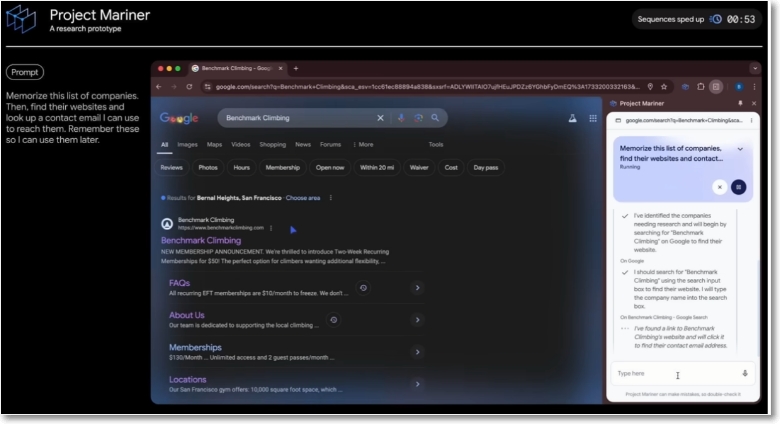Switch to the Forums tab
This screenshot has width=780, height=424.
coord(330,144)
